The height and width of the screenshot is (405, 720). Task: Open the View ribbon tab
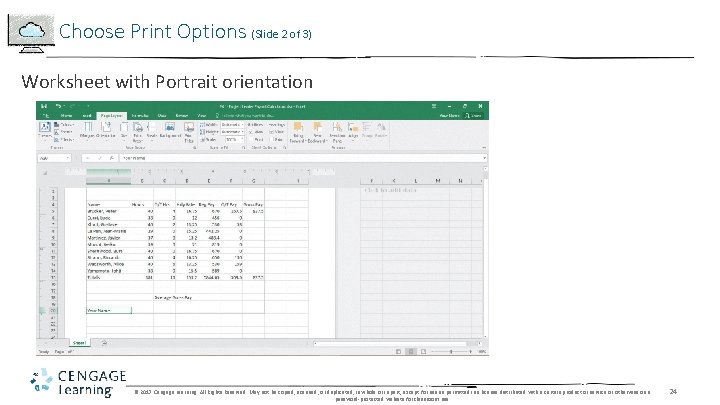click(202, 116)
